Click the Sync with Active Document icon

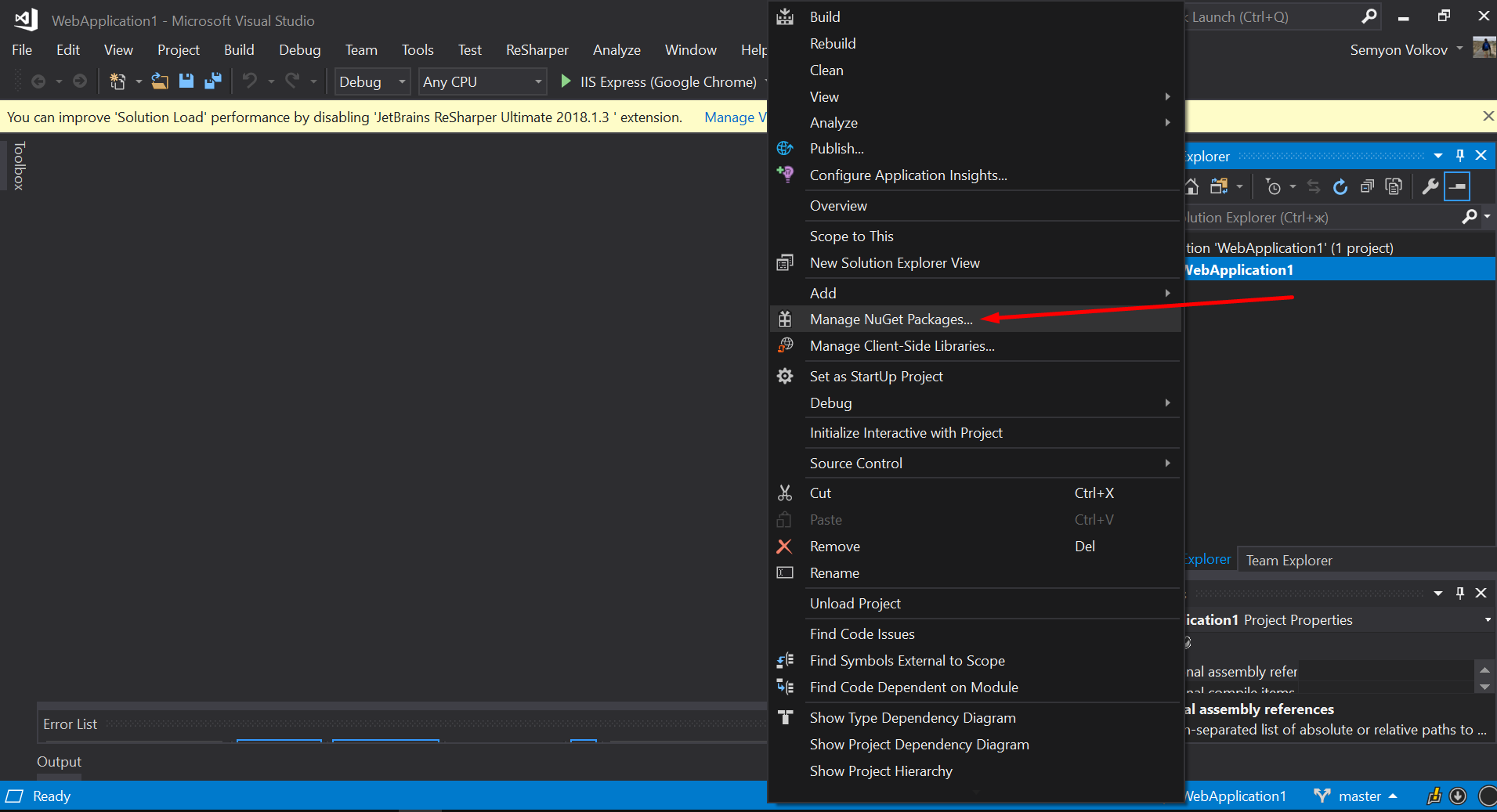1314,186
